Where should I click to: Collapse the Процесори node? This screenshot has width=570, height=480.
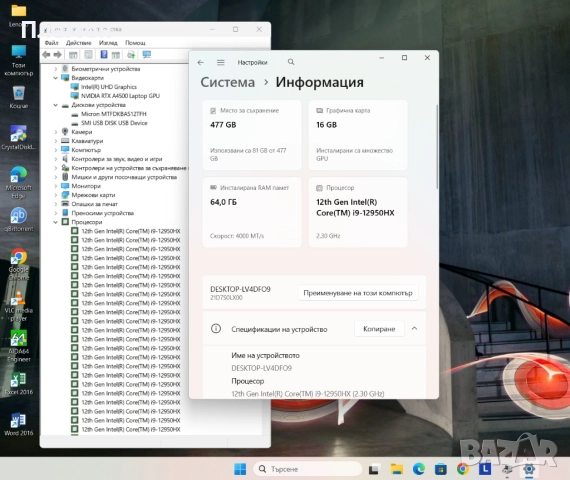56,222
